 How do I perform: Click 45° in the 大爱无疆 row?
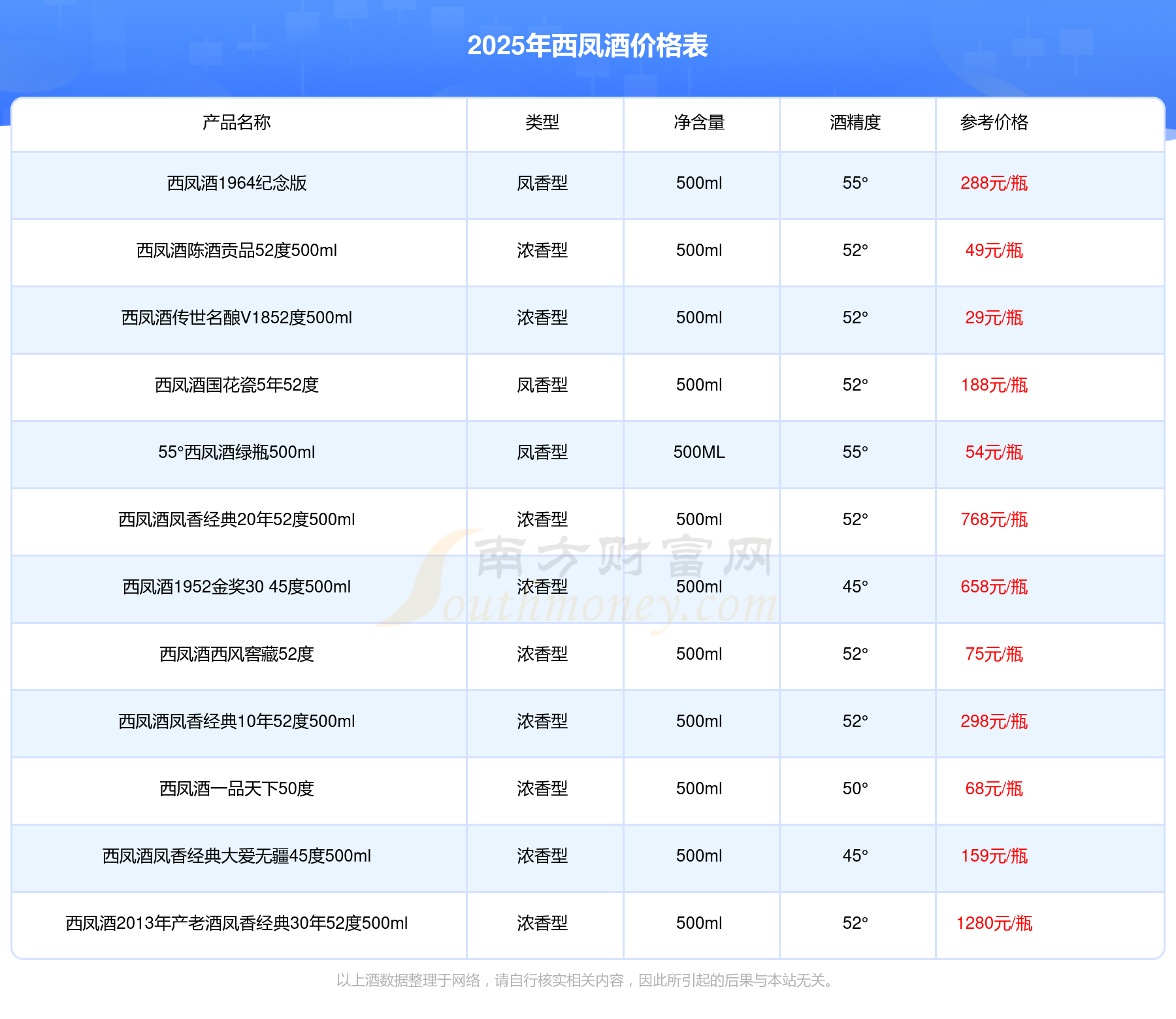[855, 856]
